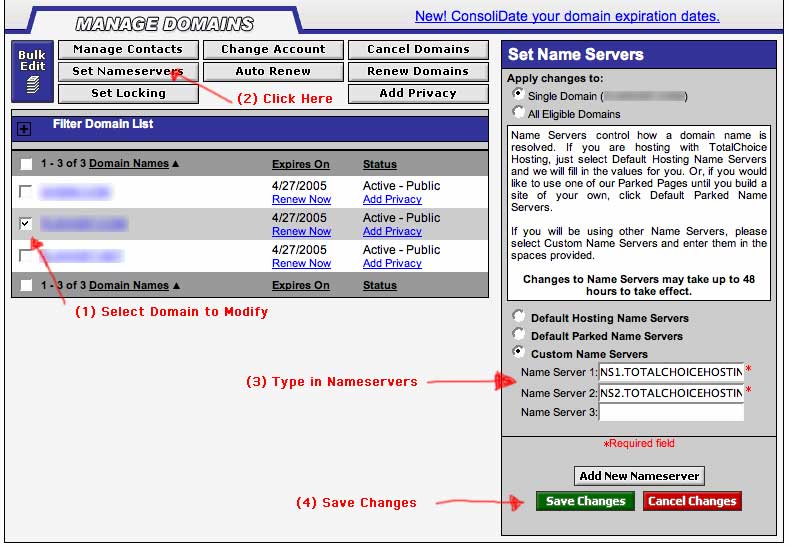Click the Name Server 3 input field
Image resolution: width=789 pixels, height=547 pixels.
pos(671,412)
